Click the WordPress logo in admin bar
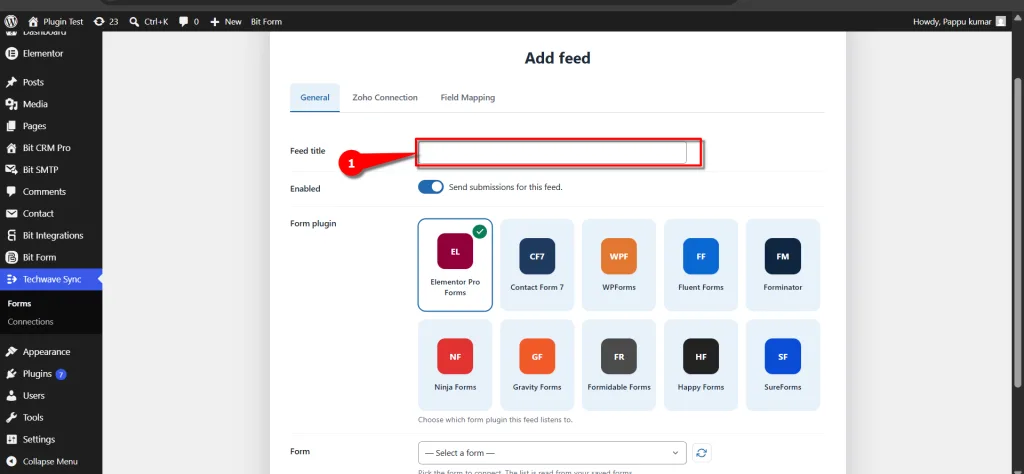 click(10, 22)
